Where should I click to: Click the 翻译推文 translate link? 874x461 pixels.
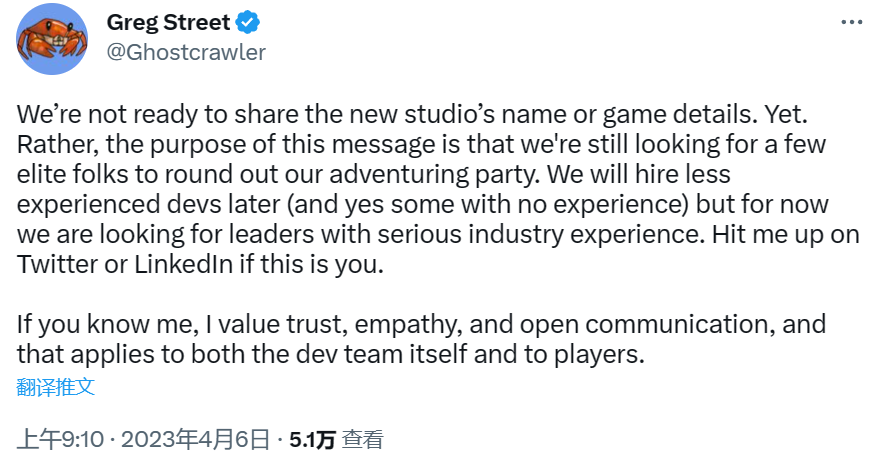click(x=56, y=387)
